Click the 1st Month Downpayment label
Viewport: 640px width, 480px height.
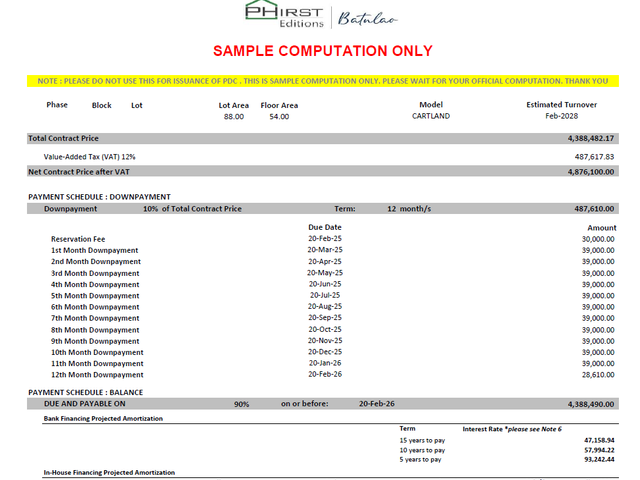pyautogui.click(x=94, y=250)
